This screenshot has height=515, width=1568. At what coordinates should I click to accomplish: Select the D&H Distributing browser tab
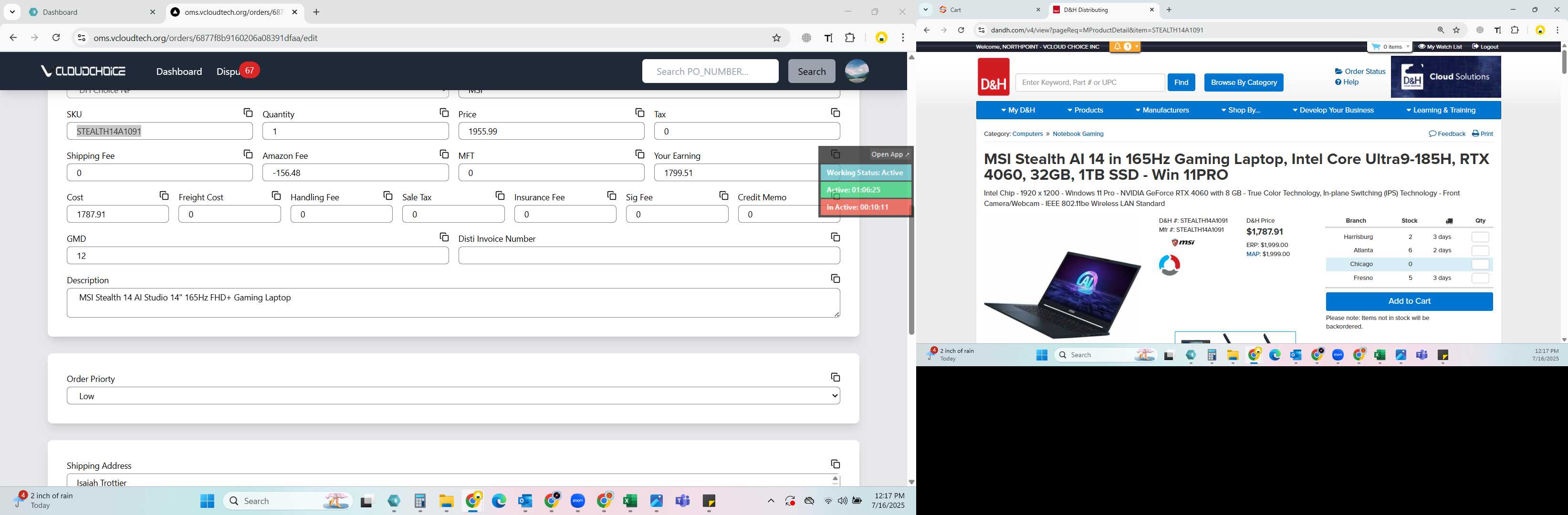[x=1103, y=10]
